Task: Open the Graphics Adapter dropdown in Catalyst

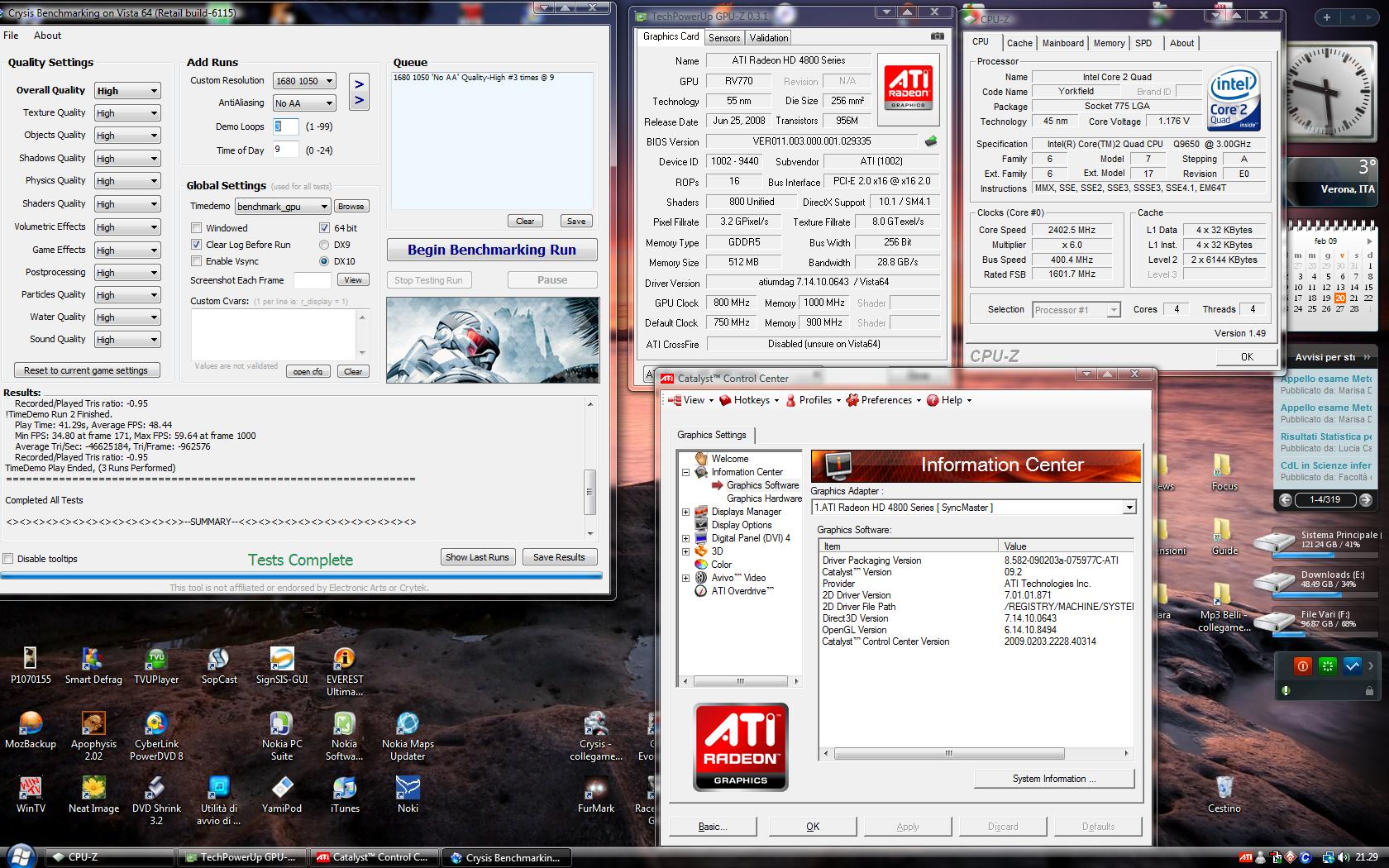Action: click(974, 508)
